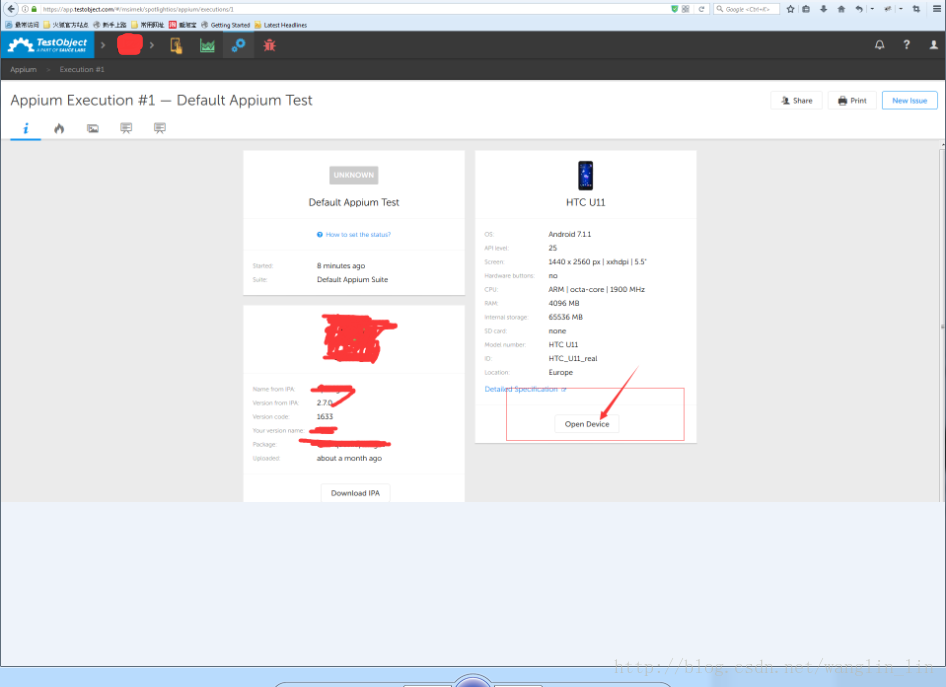Go to the Appium breadcrumb

(x=24, y=69)
